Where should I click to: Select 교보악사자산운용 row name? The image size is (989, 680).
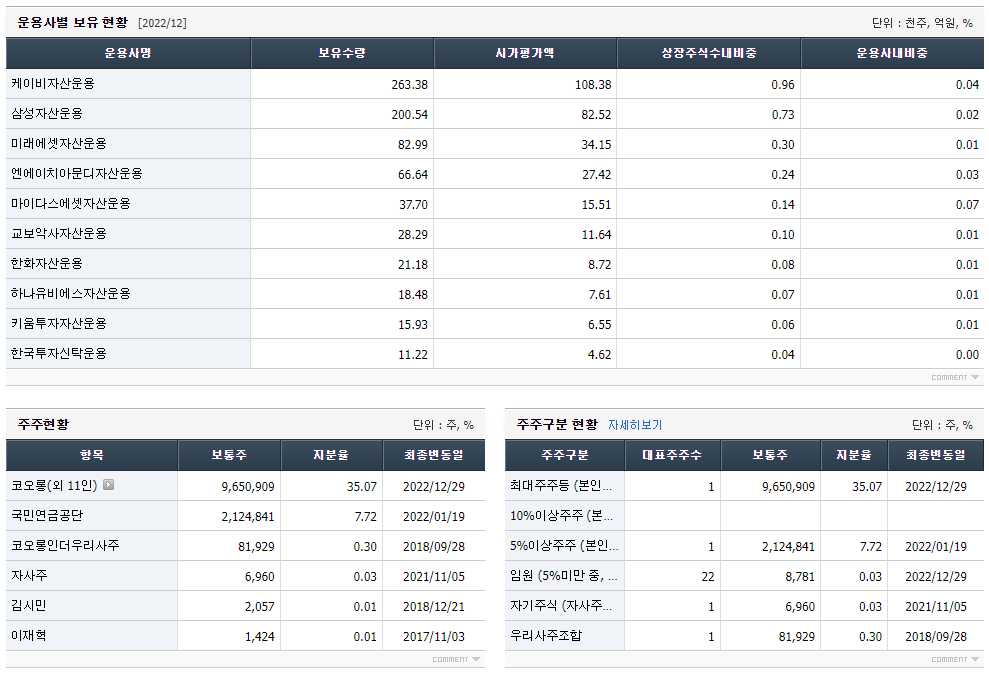coord(59,233)
